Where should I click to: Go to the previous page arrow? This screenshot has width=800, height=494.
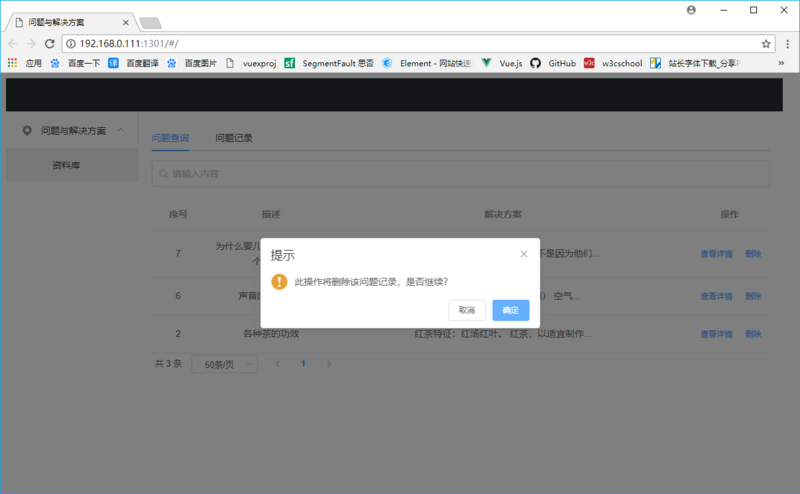[278, 364]
